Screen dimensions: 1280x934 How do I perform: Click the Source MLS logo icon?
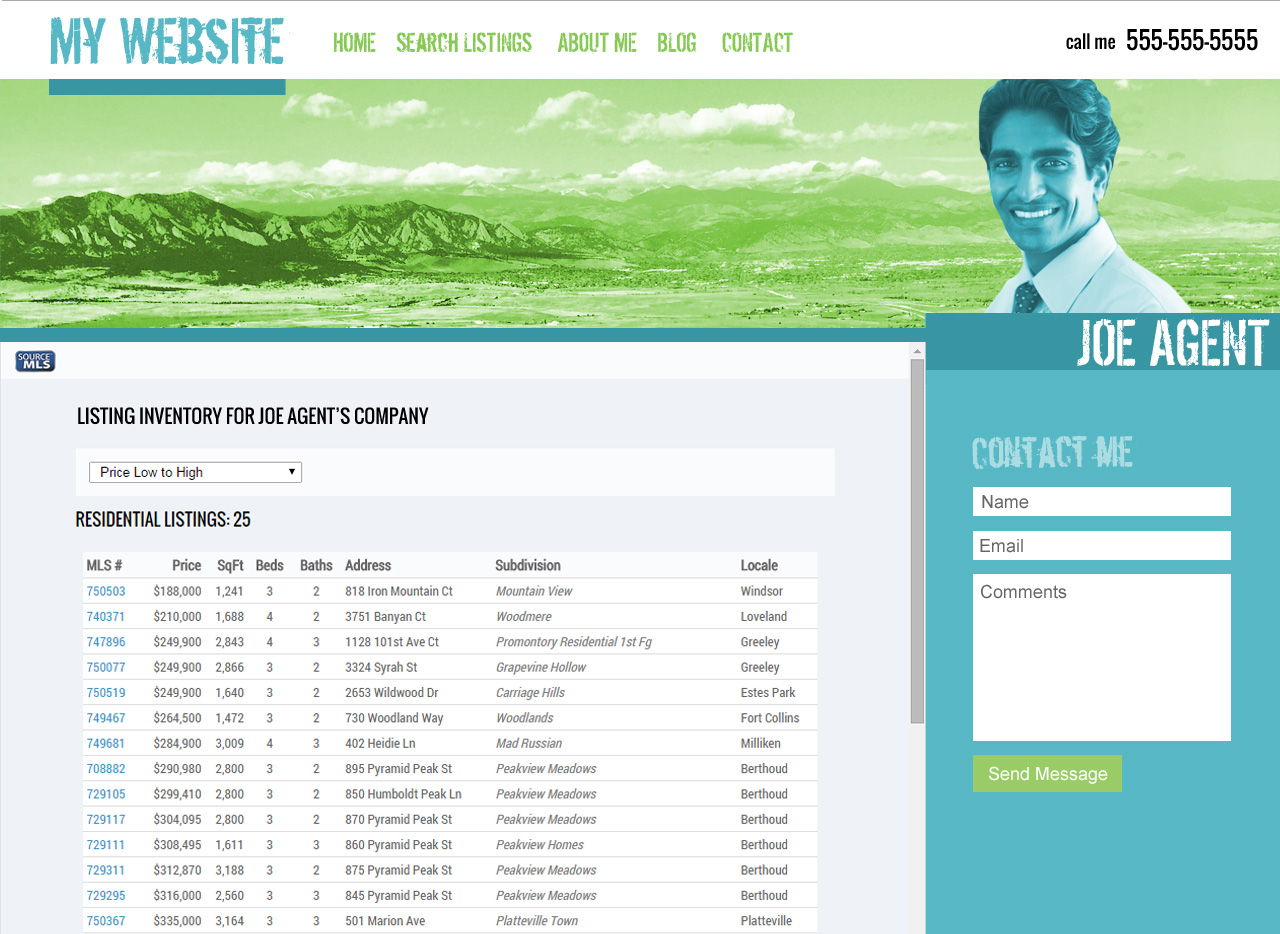click(35, 361)
